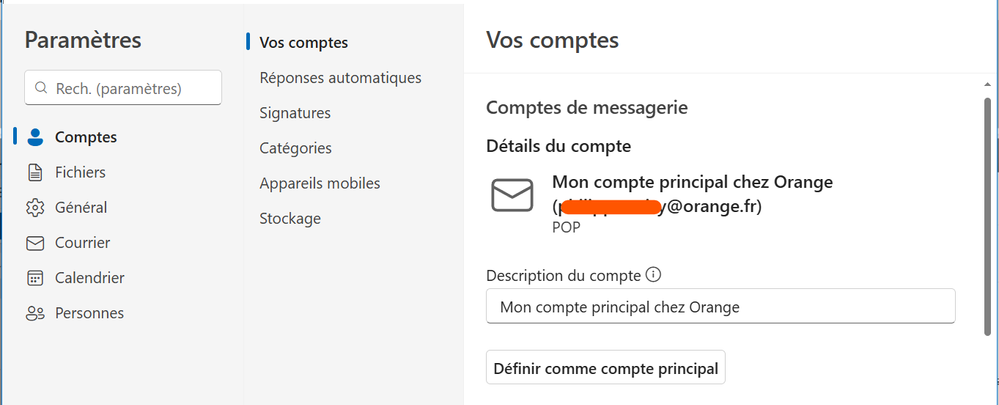Go to Signatures settings

(x=295, y=113)
